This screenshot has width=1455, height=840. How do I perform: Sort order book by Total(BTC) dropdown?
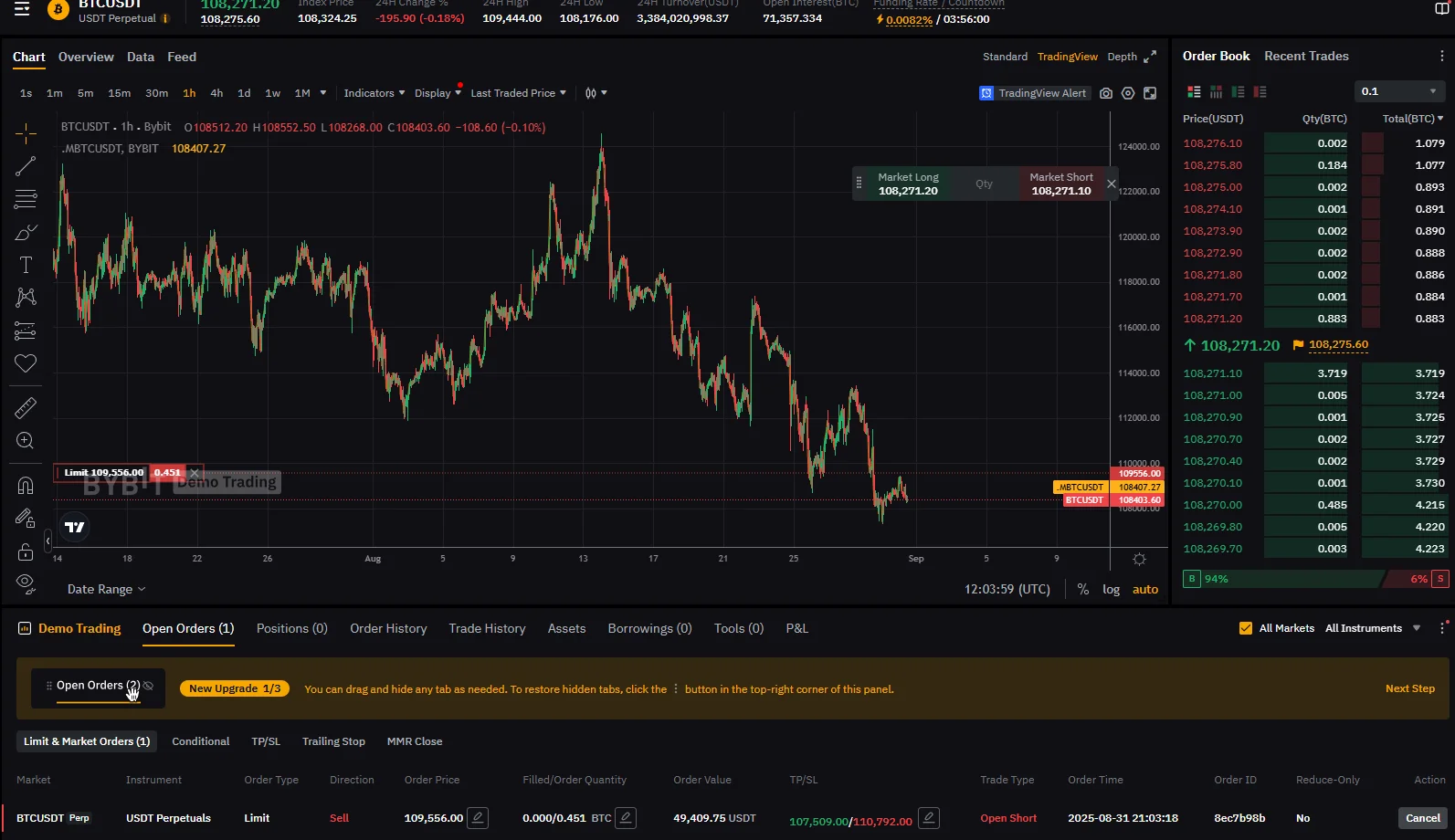click(1413, 119)
